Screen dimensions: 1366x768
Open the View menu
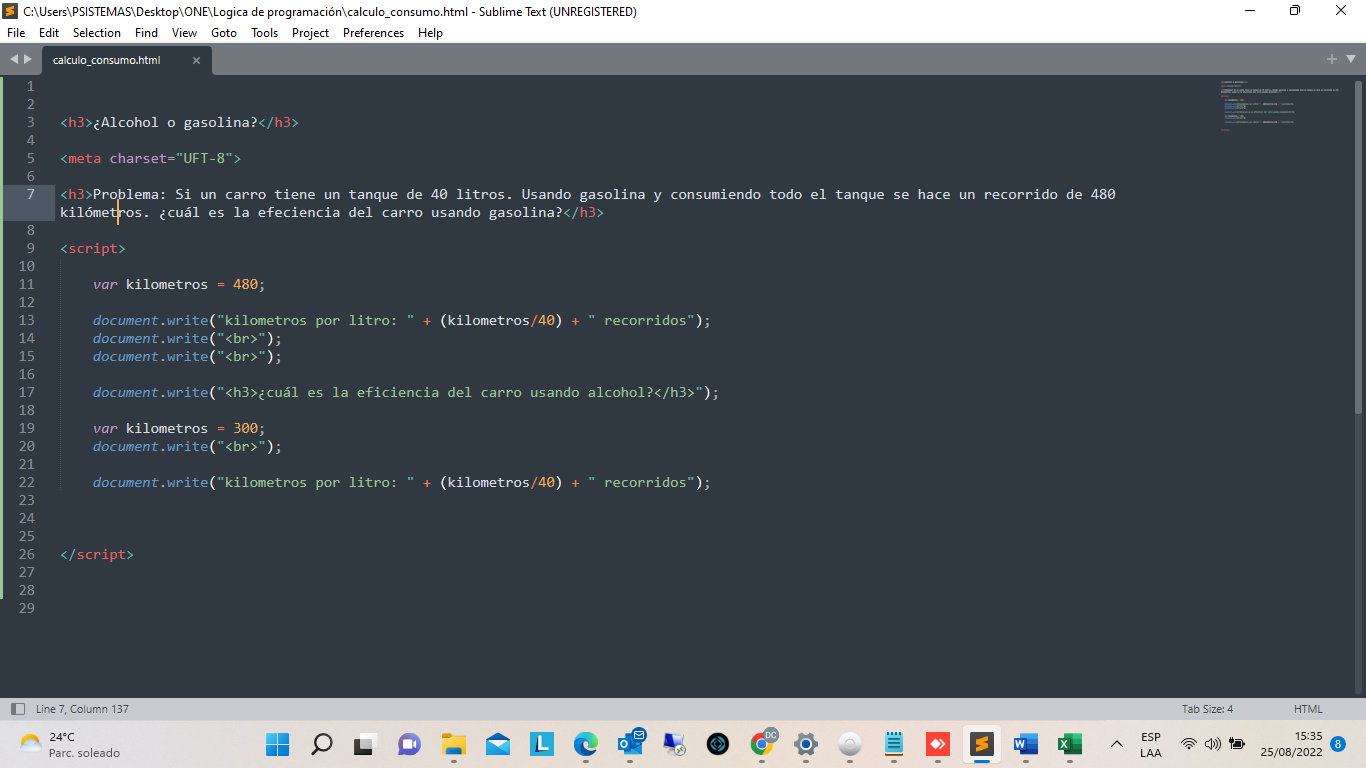pyautogui.click(x=184, y=32)
